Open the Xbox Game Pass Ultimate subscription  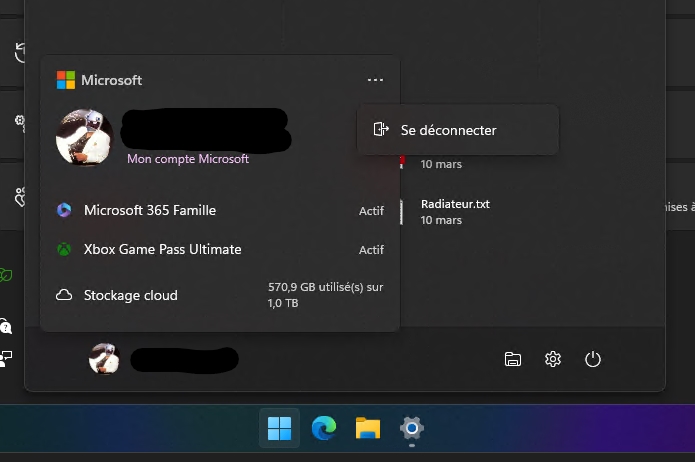coord(162,249)
